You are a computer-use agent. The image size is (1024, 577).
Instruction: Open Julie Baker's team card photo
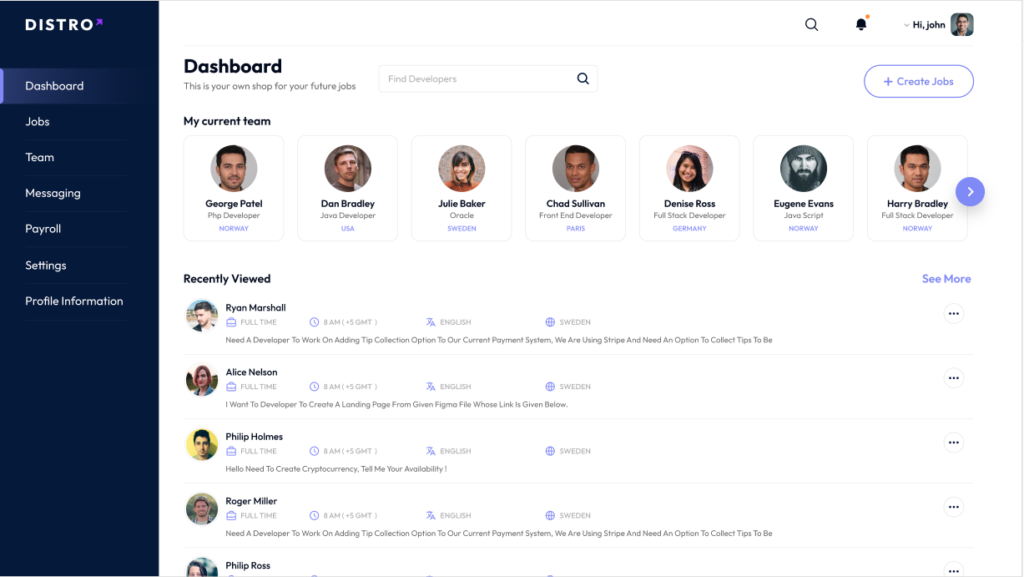pyautogui.click(x=462, y=168)
